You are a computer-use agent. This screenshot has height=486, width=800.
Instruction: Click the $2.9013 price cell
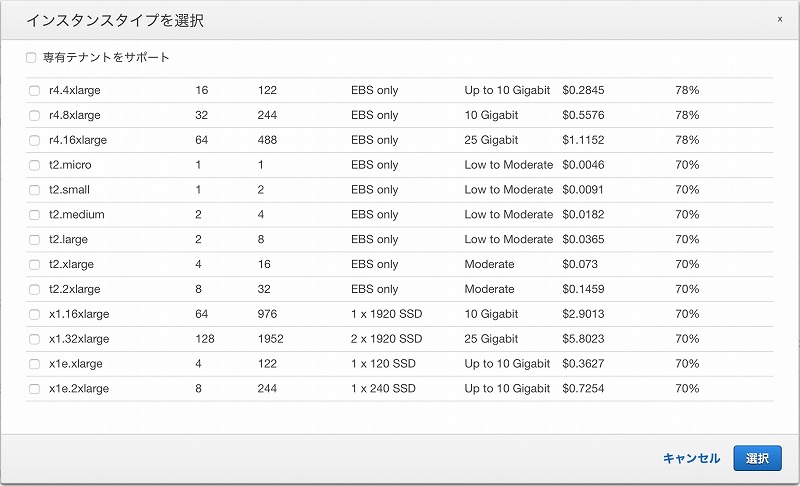click(x=583, y=314)
